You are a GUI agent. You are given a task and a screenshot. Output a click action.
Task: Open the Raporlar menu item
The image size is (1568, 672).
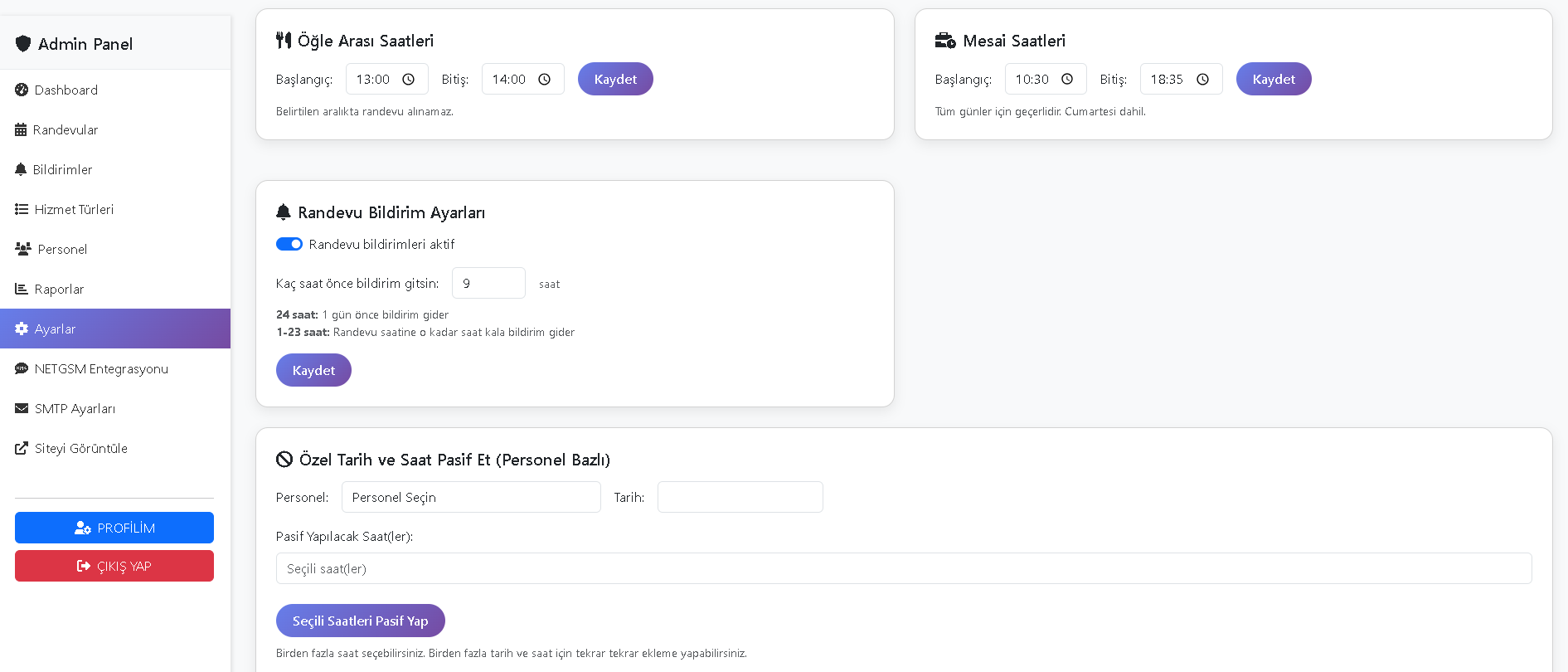pyautogui.click(x=59, y=289)
